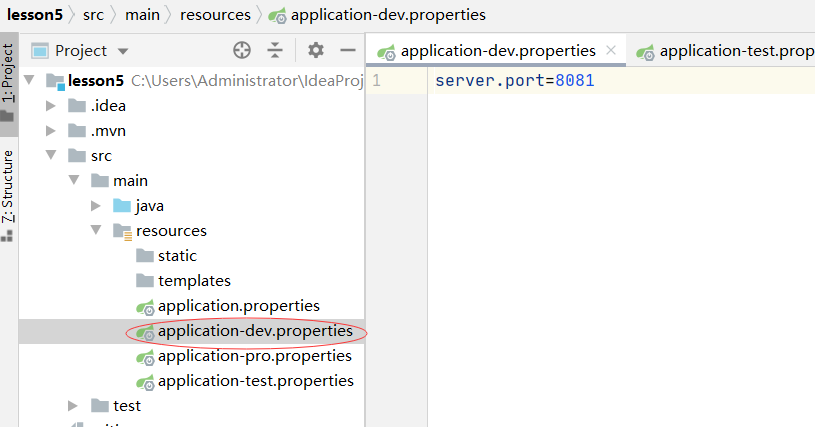Select application-pro.properties Spring config file icon
The image size is (815, 427).
(x=146, y=358)
